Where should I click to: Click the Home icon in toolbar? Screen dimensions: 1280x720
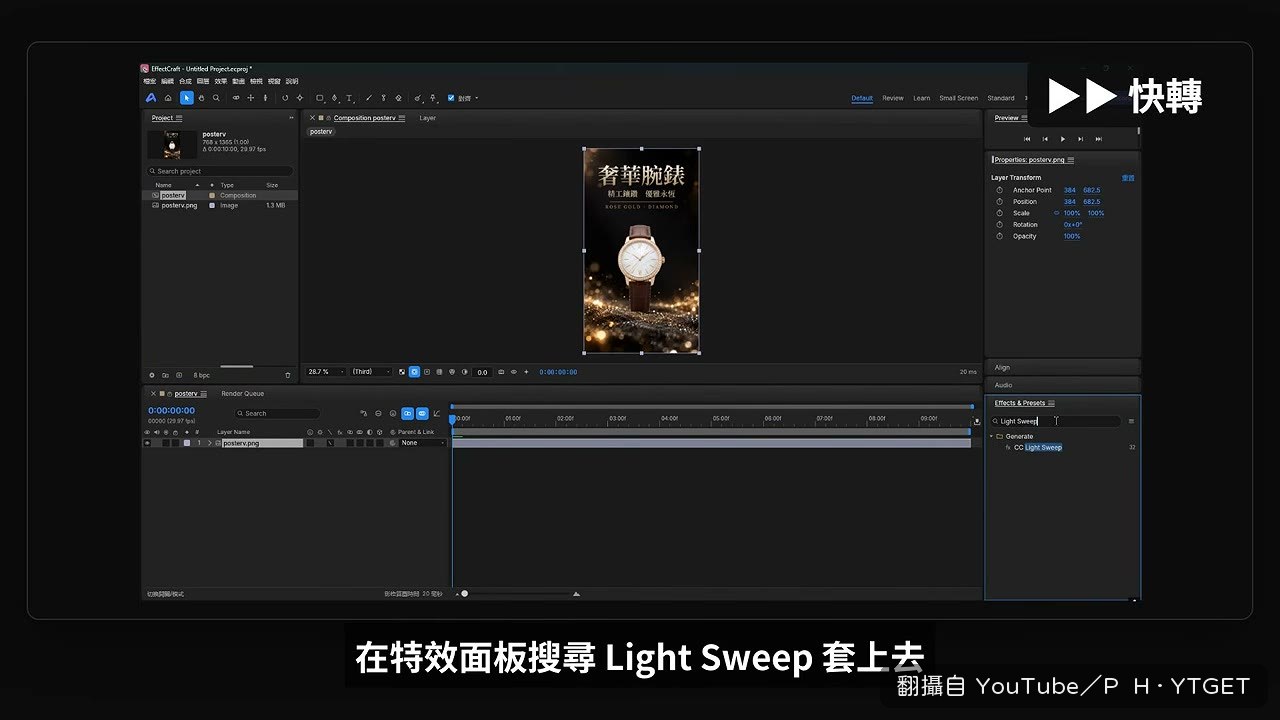coord(168,98)
